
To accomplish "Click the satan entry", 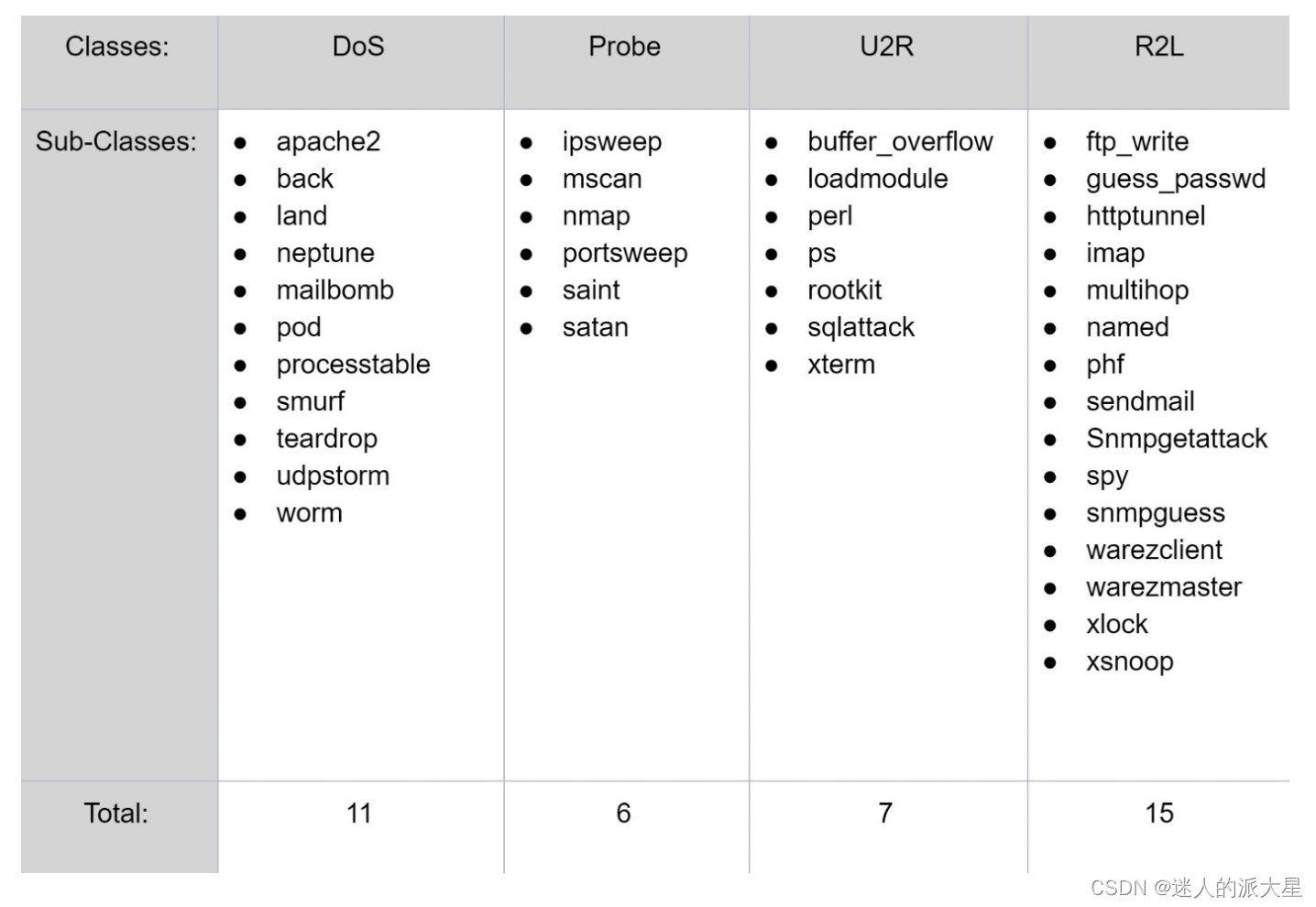I will (x=595, y=328).
